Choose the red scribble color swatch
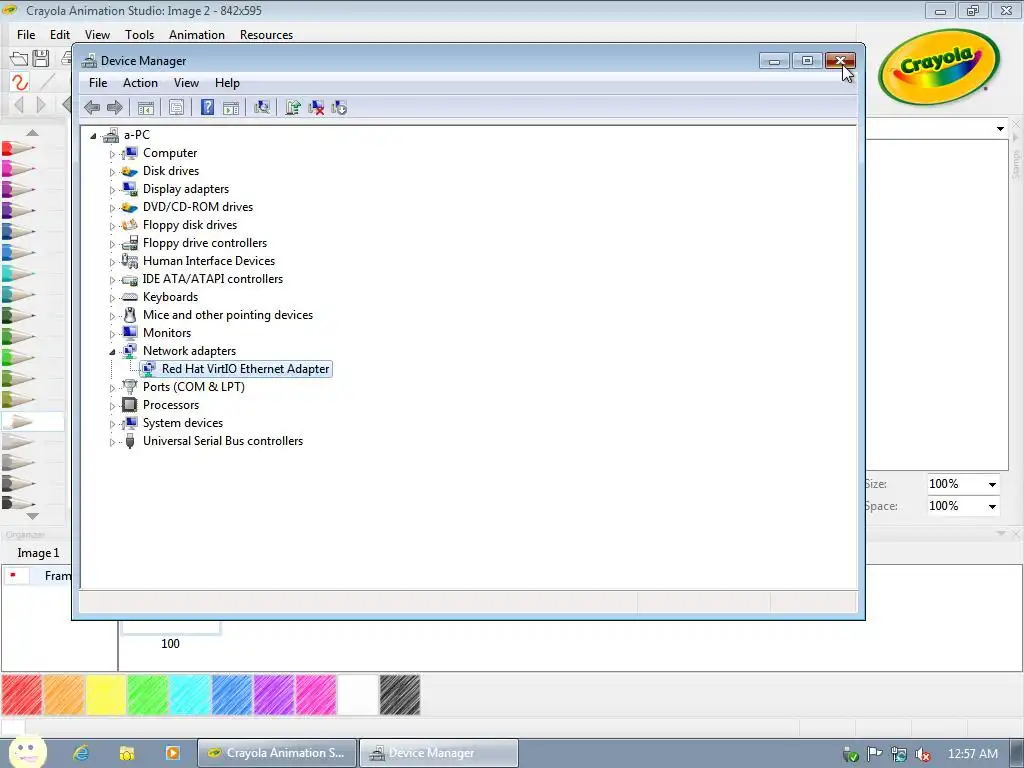This screenshot has height=768, width=1024. (x=22, y=695)
